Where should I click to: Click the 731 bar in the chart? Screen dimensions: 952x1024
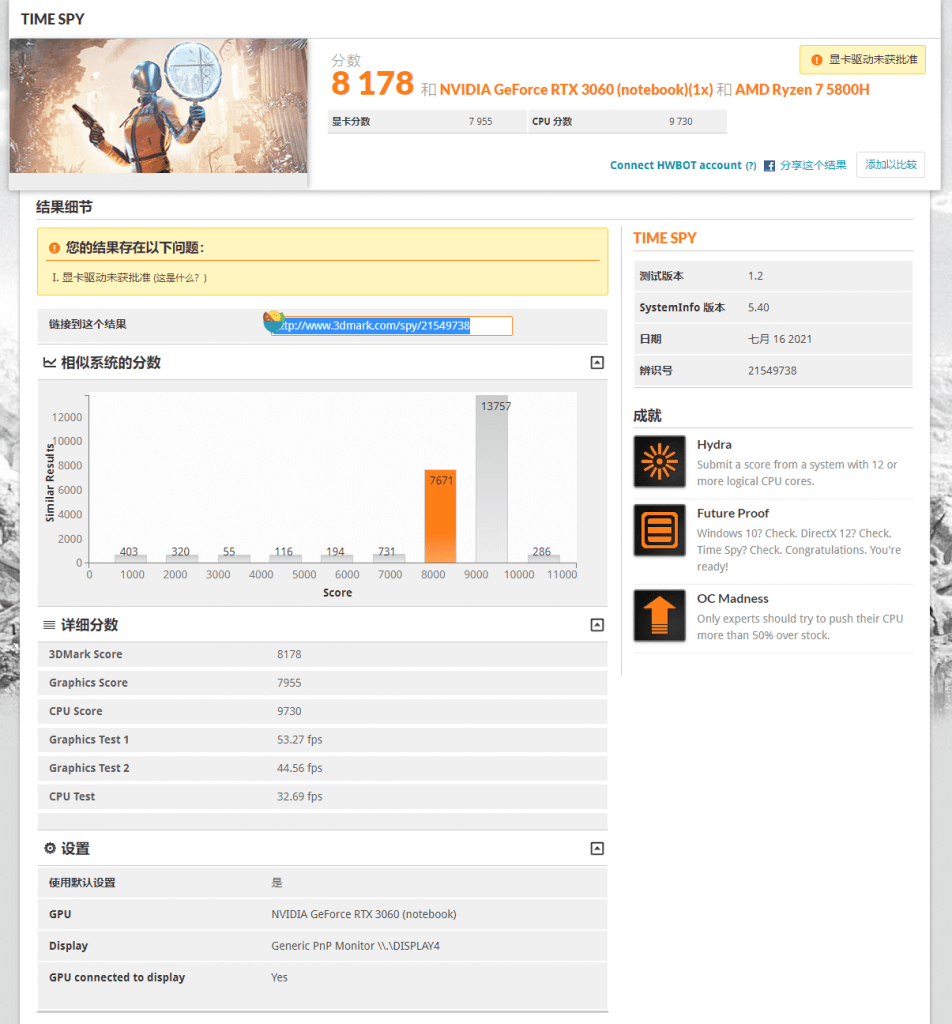click(389, 558)
